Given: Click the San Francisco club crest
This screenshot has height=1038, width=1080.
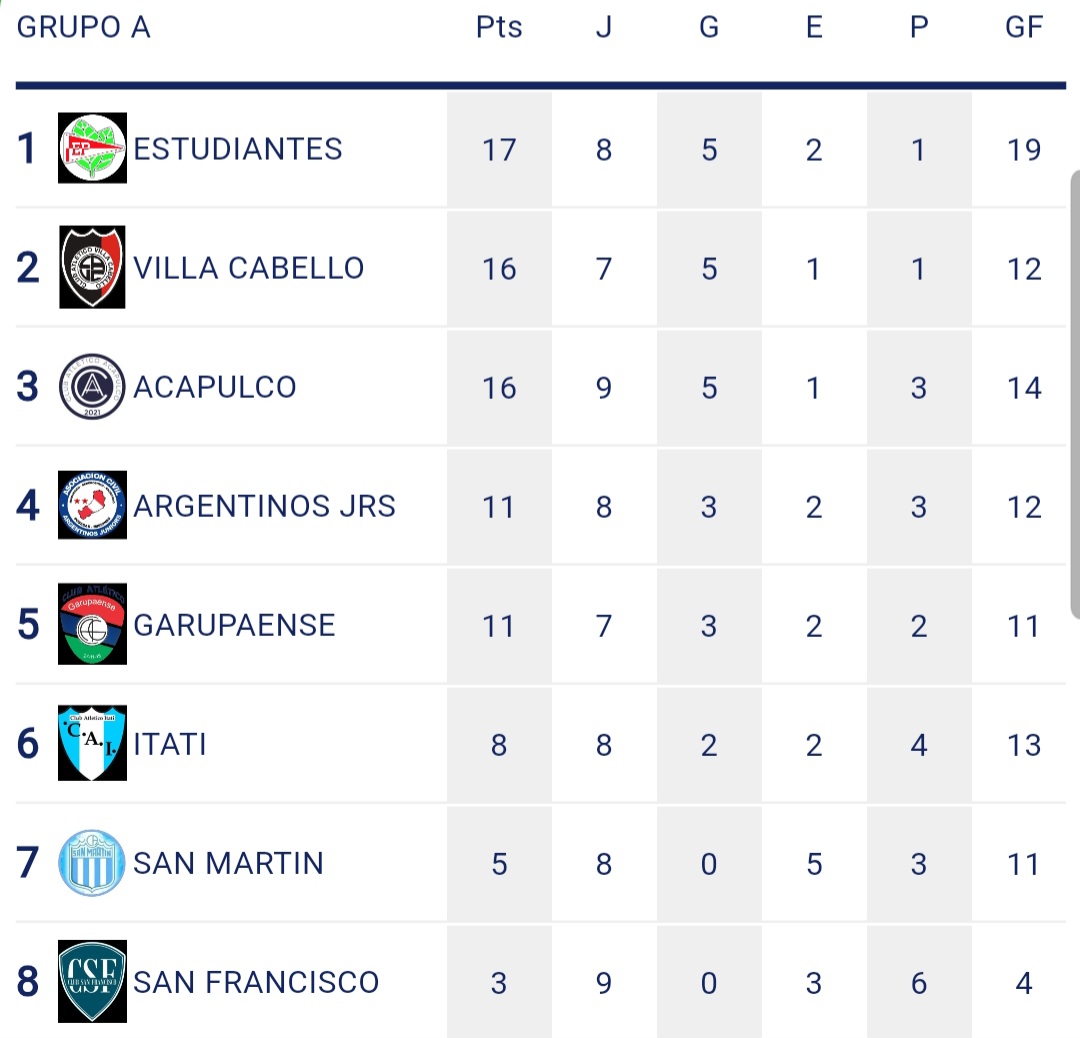Looking at the screenshot, I should pos(92,982).
